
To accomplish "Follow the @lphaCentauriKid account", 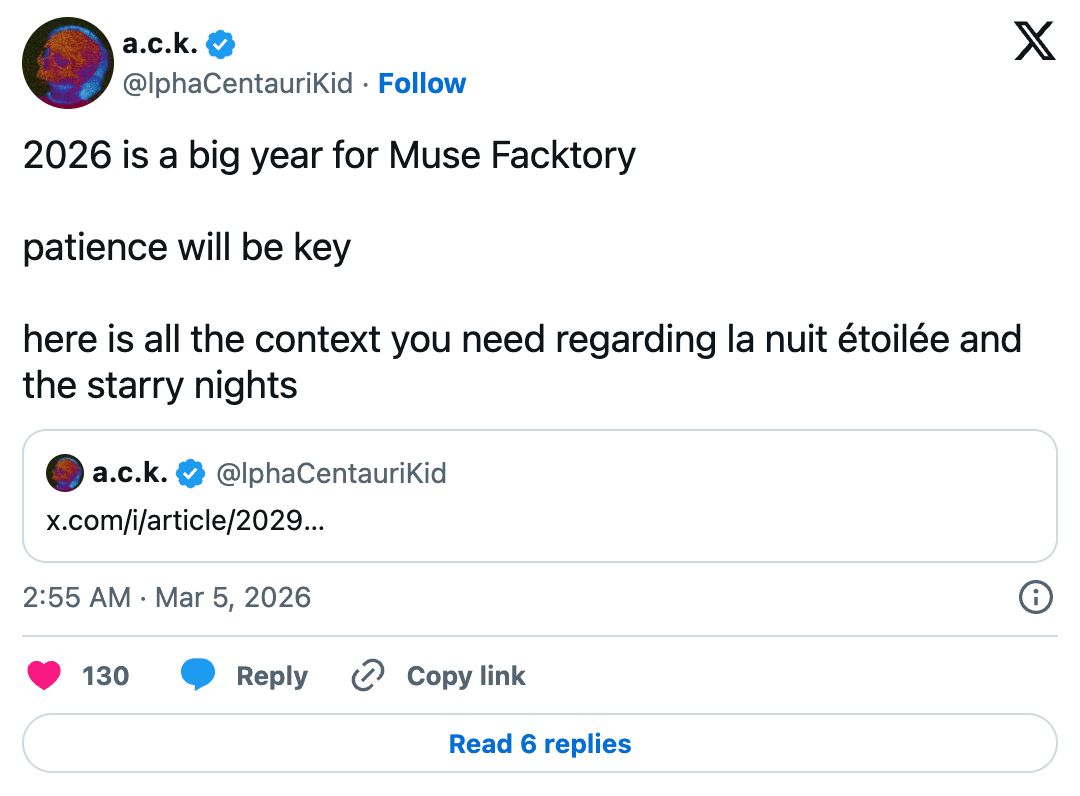I will click(x=422, y=83).
